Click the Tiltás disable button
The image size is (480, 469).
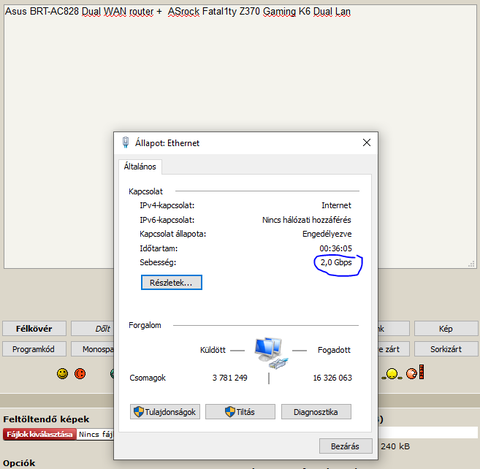click(x=240, y=412)
